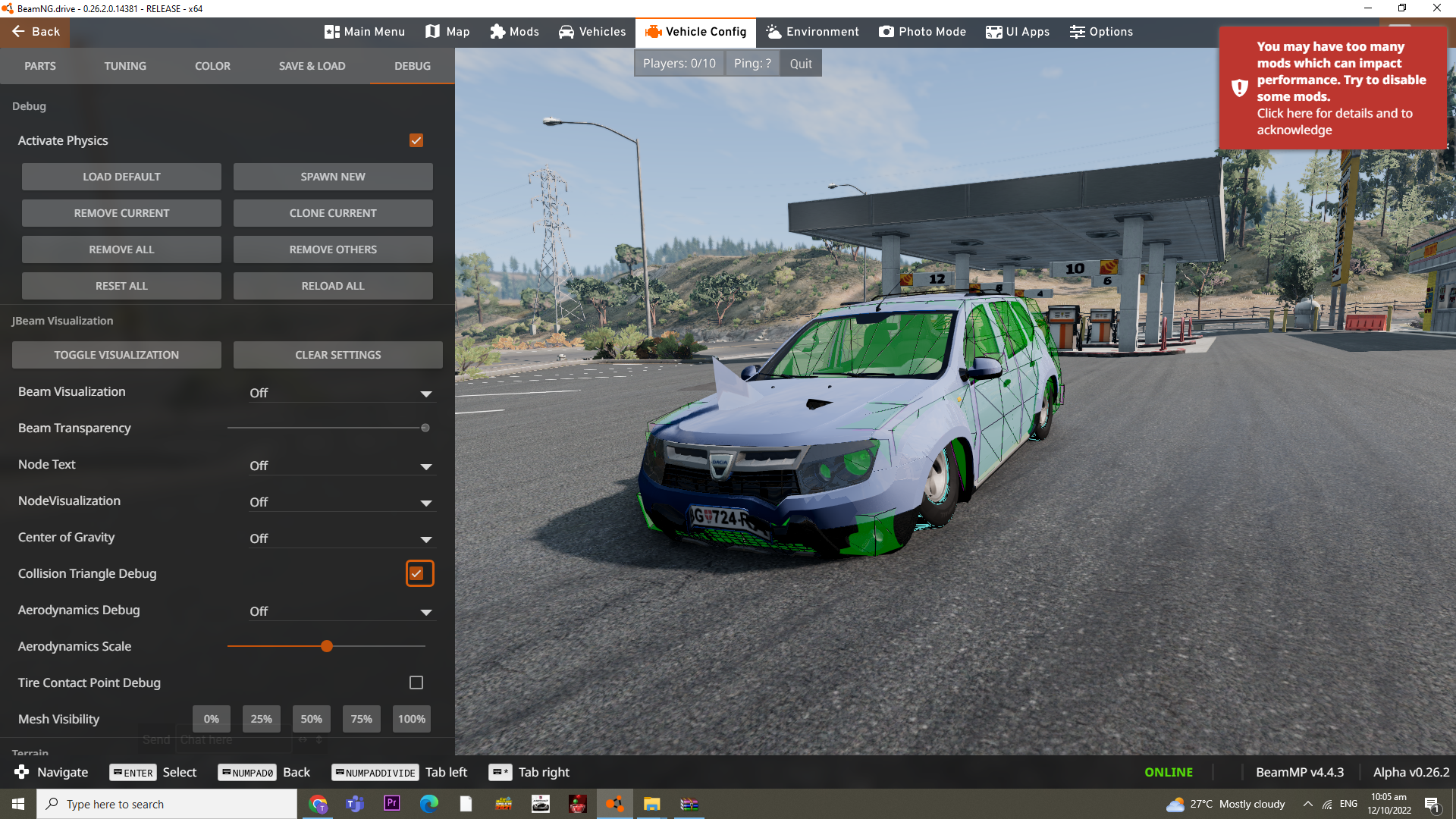Click the shield warning icon in notification
1456x819 pixels.
coord(1239,88)
